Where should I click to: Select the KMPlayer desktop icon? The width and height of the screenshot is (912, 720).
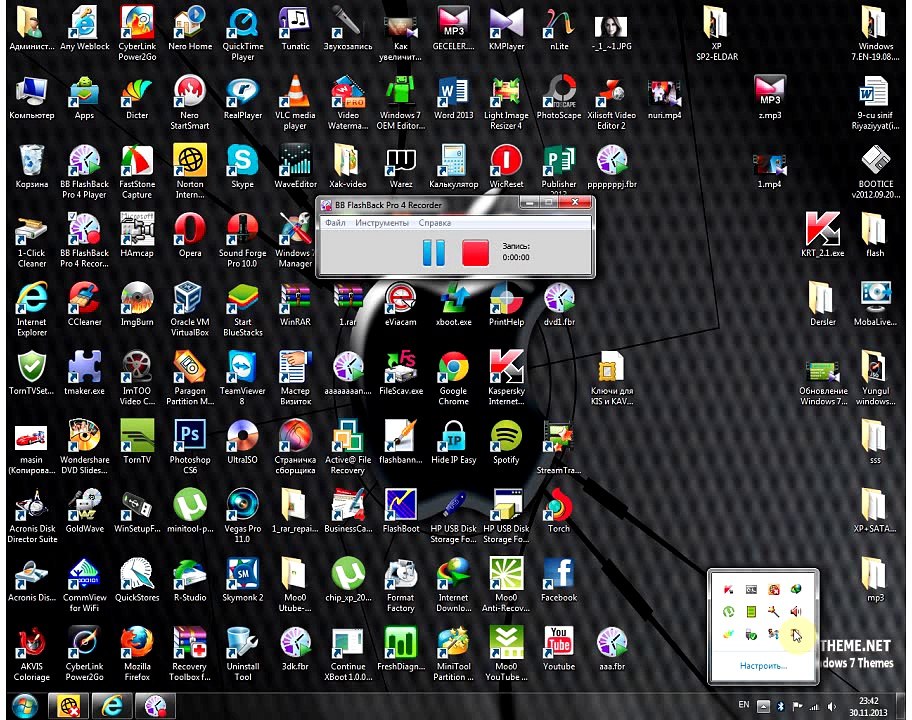[x=506, y=29]
